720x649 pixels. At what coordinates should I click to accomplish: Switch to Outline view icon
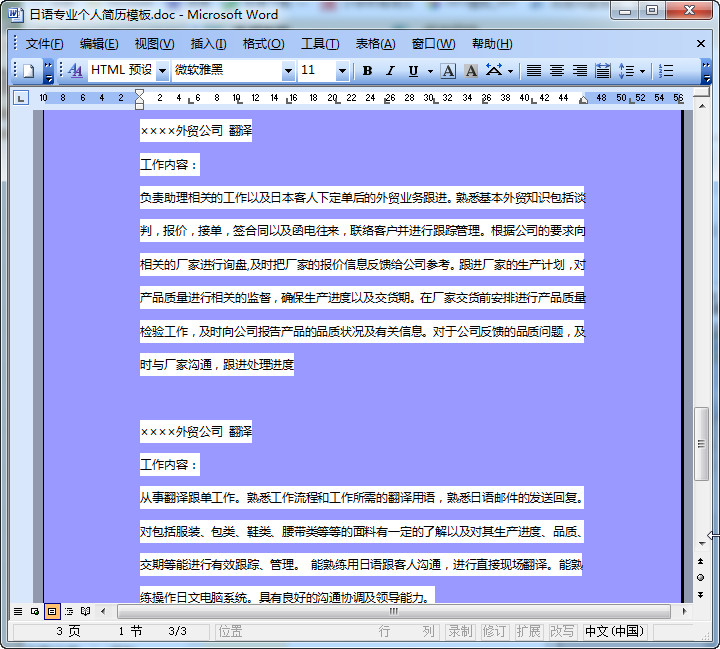69,611
